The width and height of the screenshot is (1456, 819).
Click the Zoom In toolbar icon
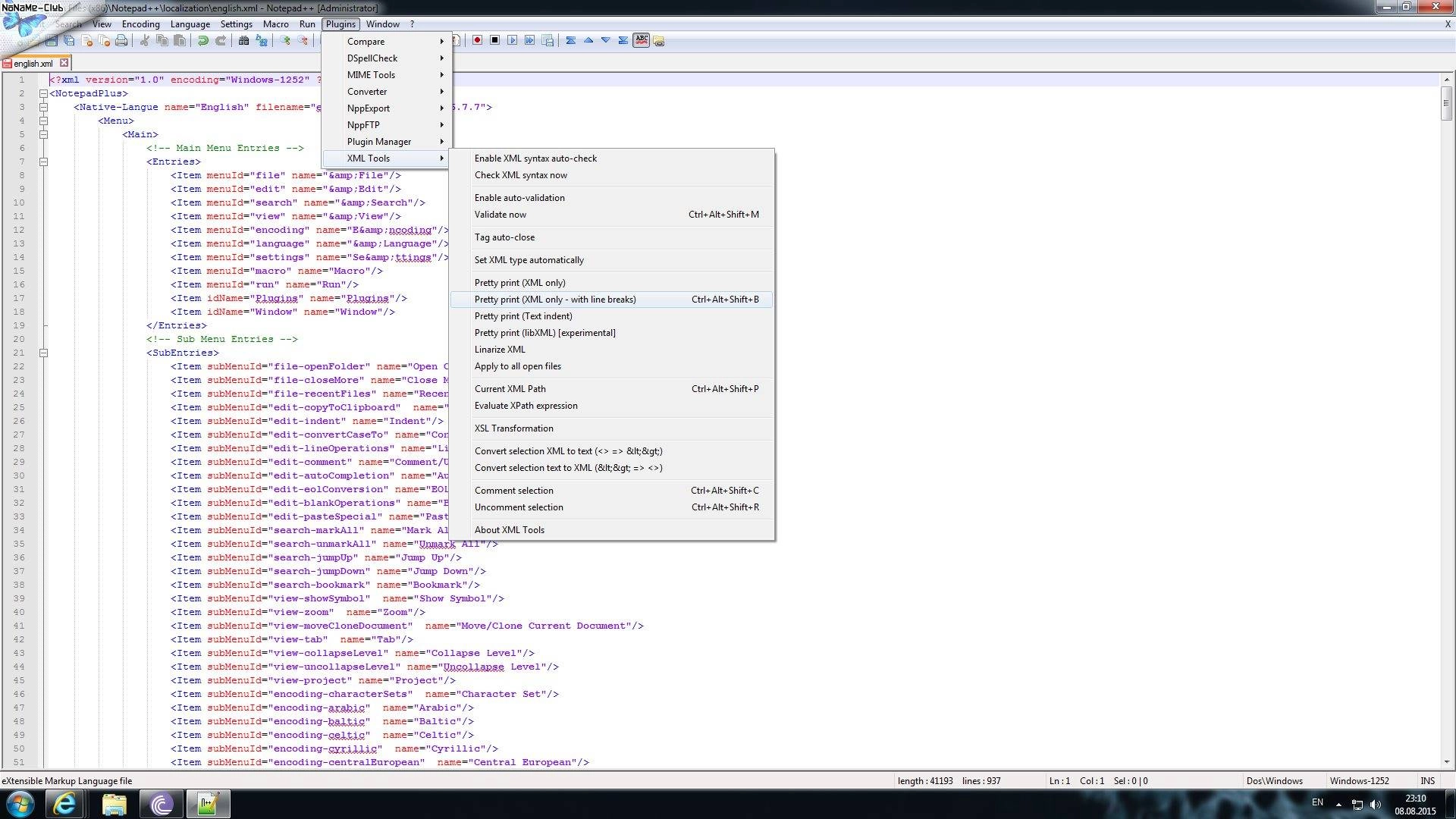[x=285, y=40]
